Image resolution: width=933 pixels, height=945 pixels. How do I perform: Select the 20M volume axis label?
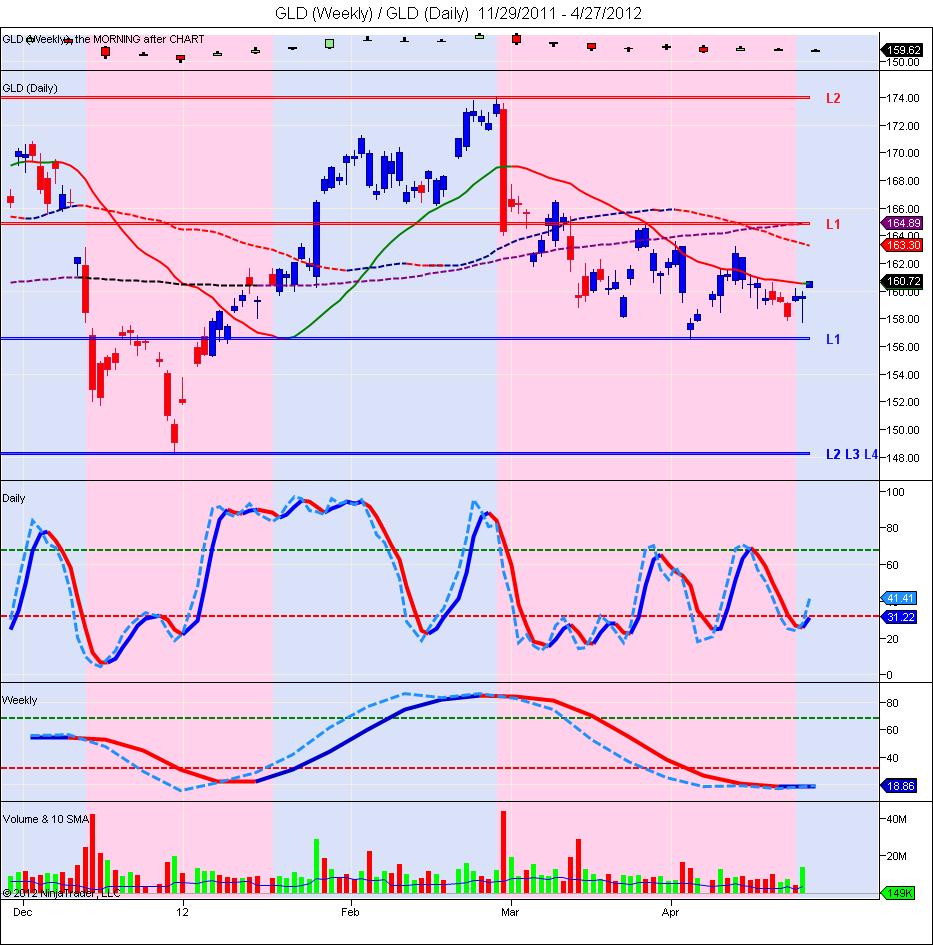pyautogui.click(x=897, y=856)
